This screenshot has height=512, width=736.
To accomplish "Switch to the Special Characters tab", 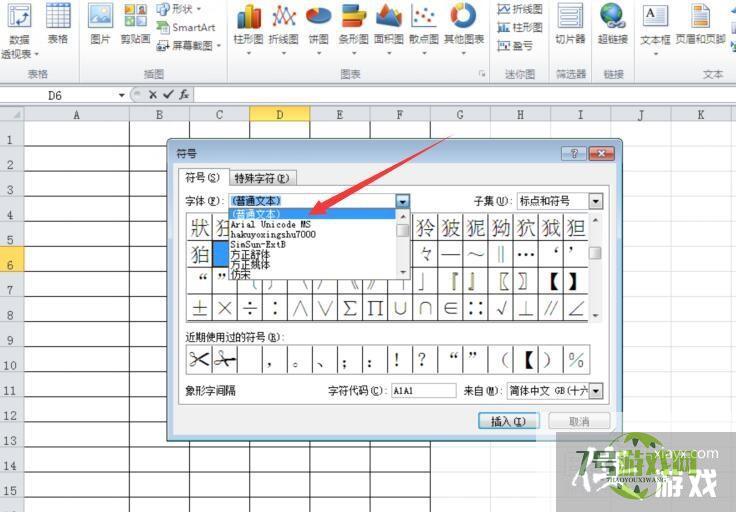I will (x=262, y=178).
